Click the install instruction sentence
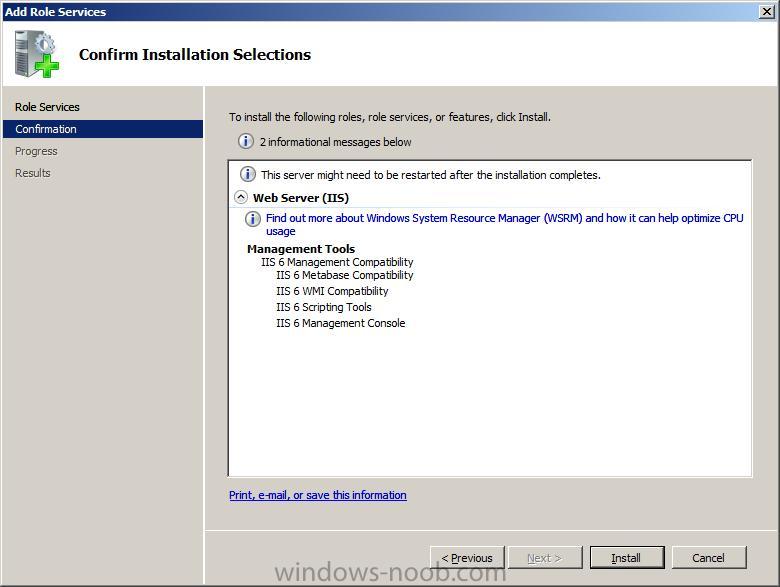The height and width of the screenshot is (587, 780). [390, 117]
